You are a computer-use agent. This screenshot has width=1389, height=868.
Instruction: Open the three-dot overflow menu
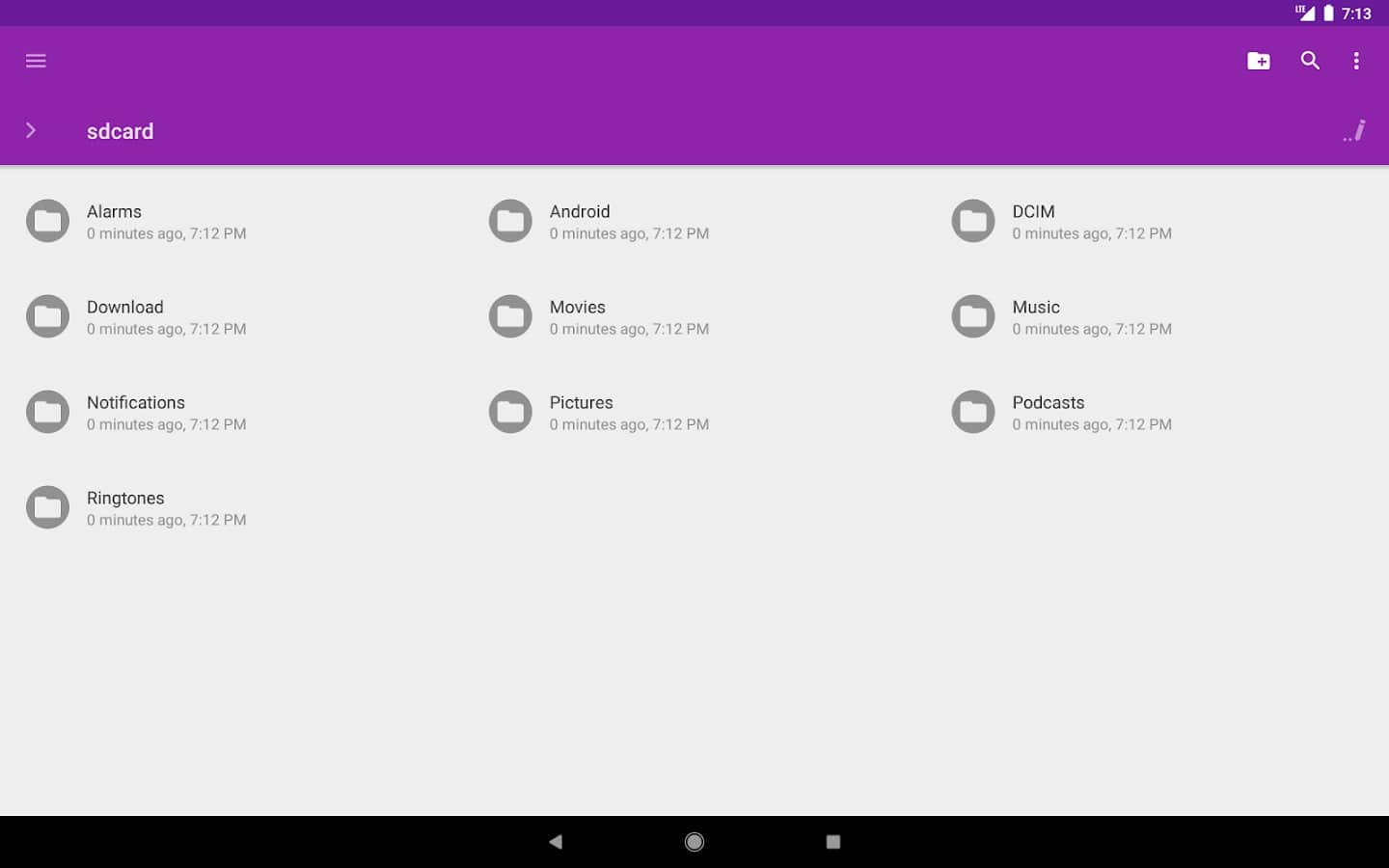1356,61
